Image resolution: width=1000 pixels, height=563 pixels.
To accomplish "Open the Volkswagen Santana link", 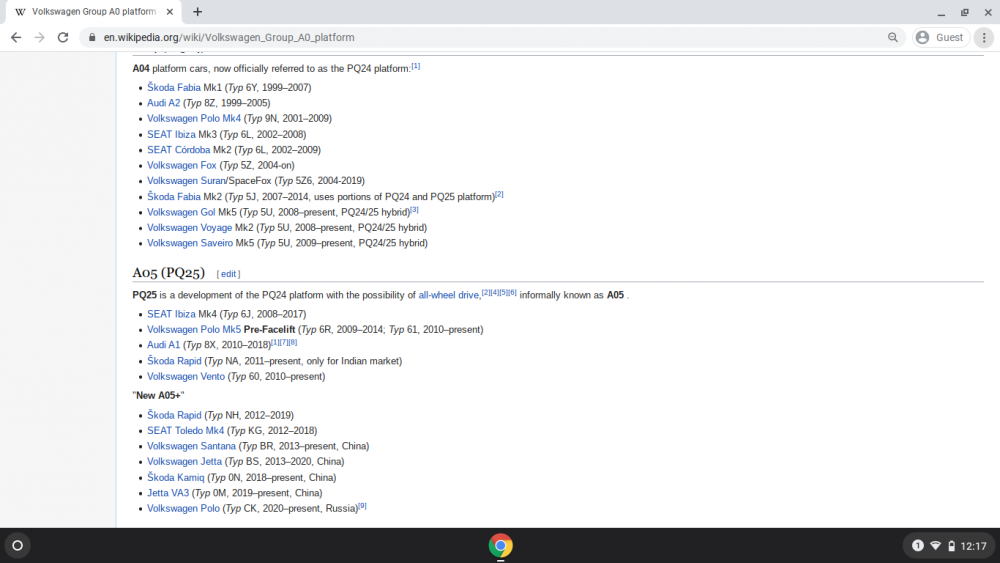I will (x=191, y=446).
